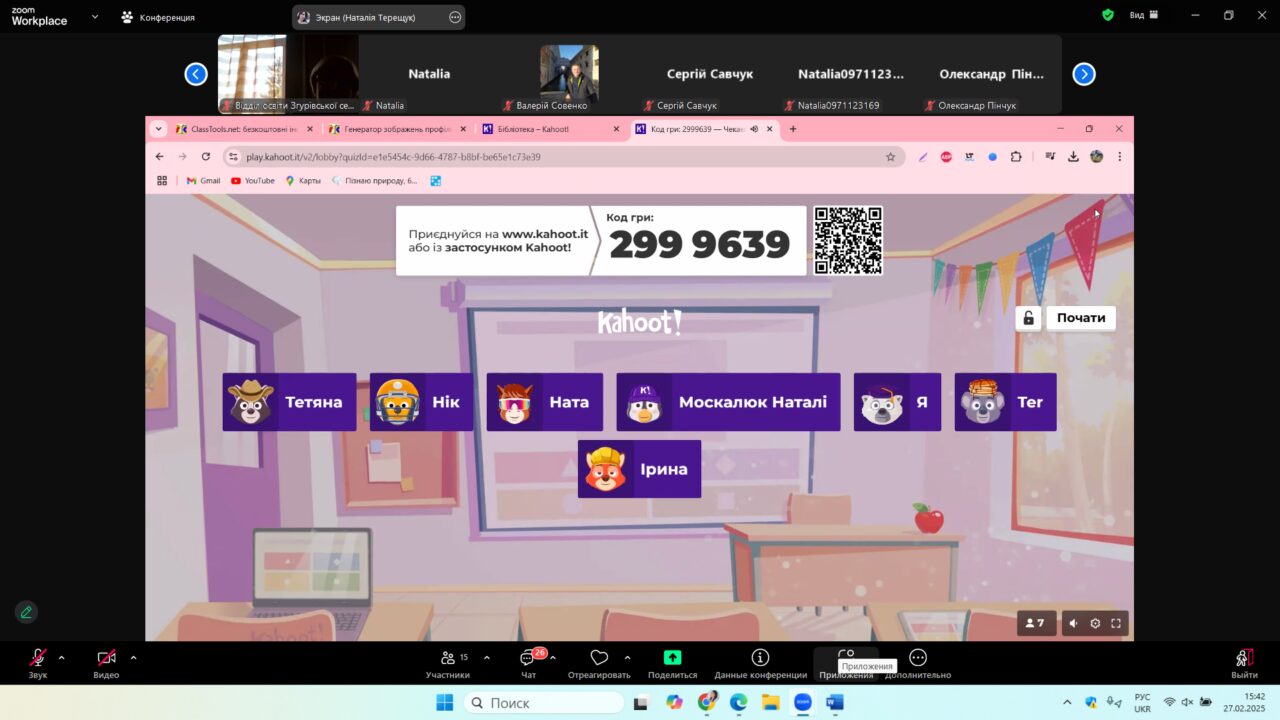Click player Тег in lobby

point(1005,402)
